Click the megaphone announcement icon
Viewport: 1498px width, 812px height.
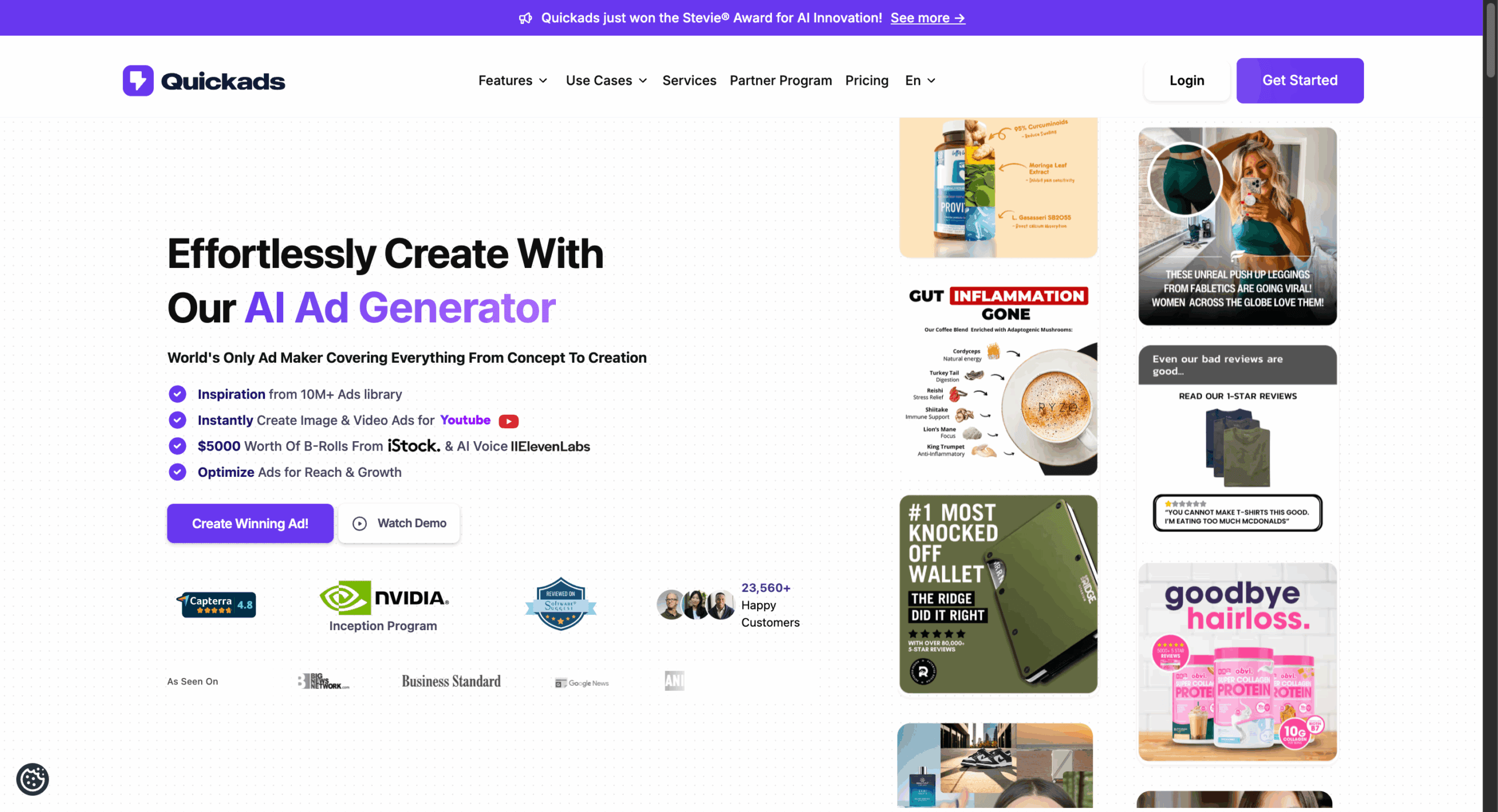[x=525, y=18]
